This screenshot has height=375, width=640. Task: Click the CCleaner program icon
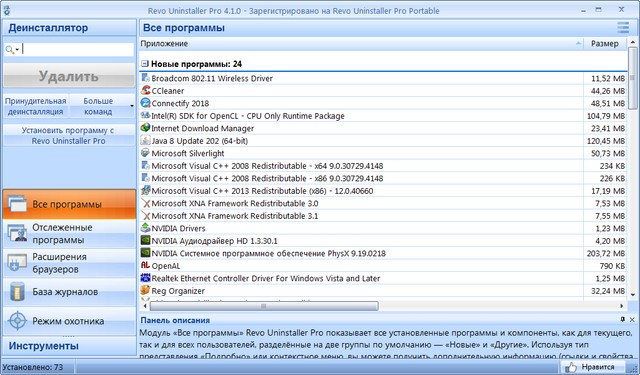145,91
